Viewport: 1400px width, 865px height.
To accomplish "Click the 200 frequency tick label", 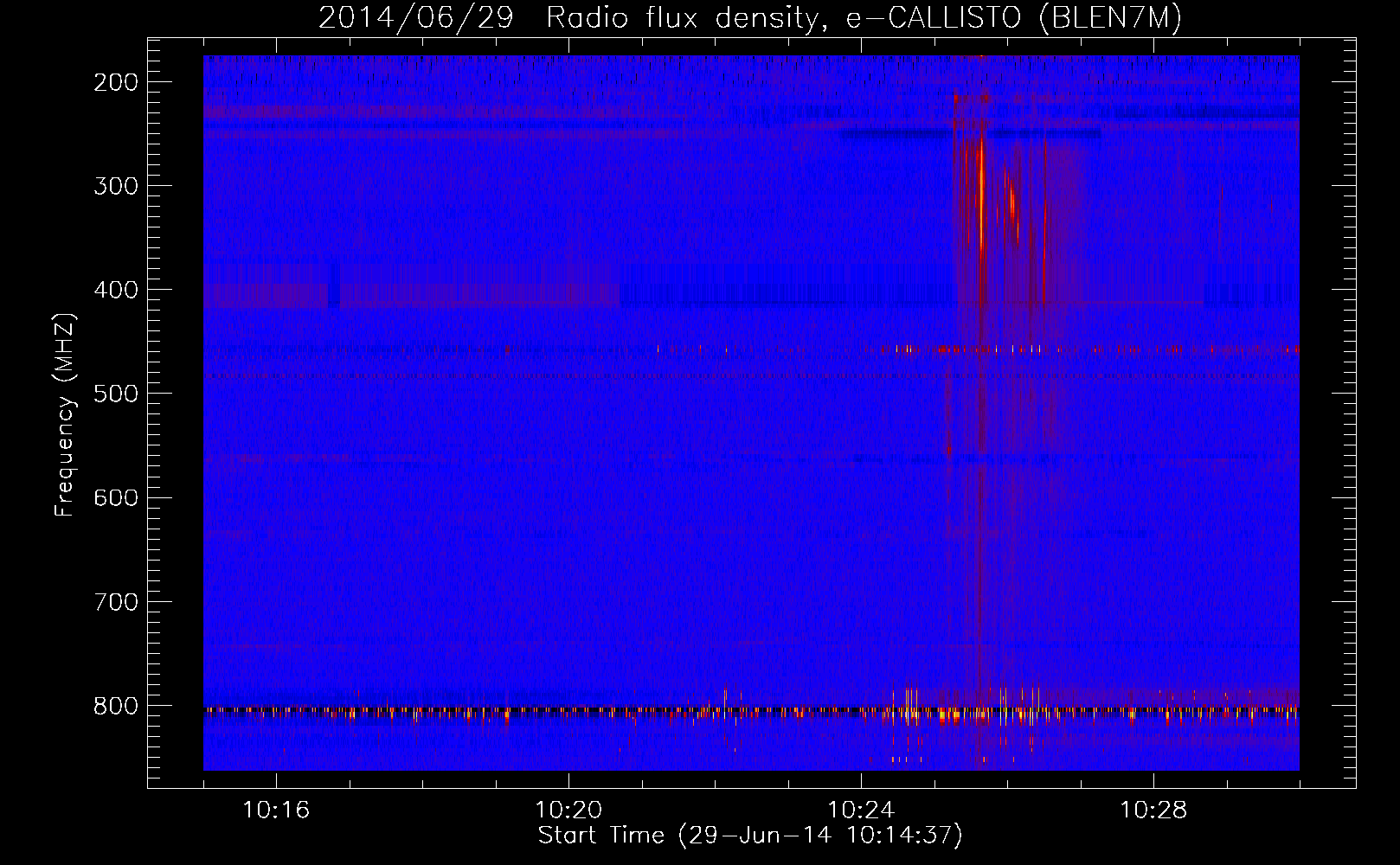I will point(116,82).
